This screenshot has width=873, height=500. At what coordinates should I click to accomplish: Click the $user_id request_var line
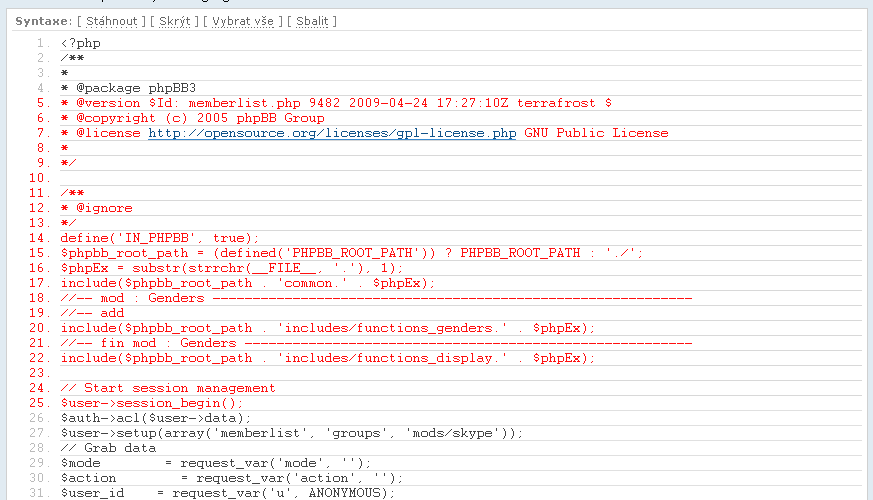pyautogui.click(x=228, y=493)
